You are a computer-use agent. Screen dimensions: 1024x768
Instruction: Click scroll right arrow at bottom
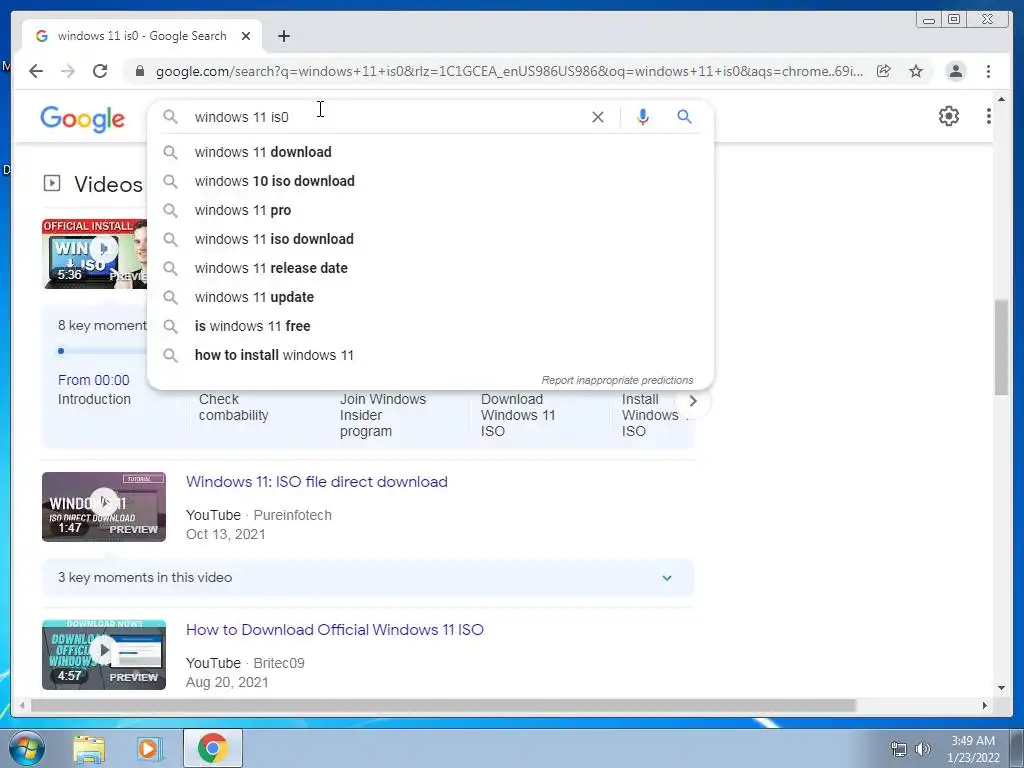[x=984, y=706]
